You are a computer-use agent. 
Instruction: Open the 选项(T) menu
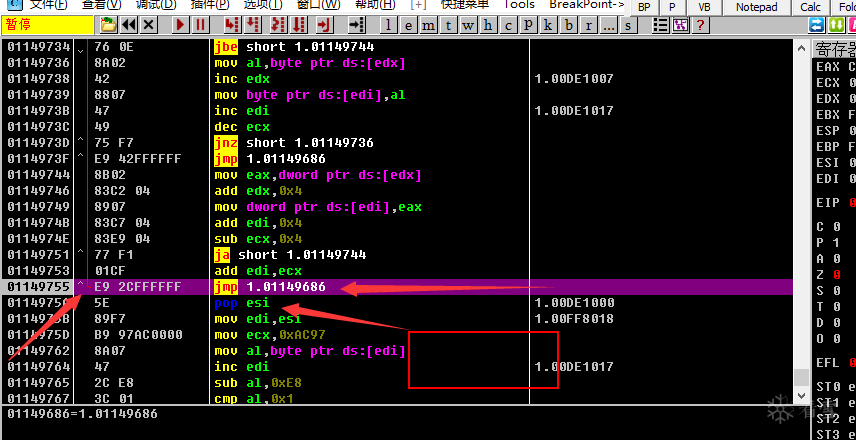[x=263, y=5]
